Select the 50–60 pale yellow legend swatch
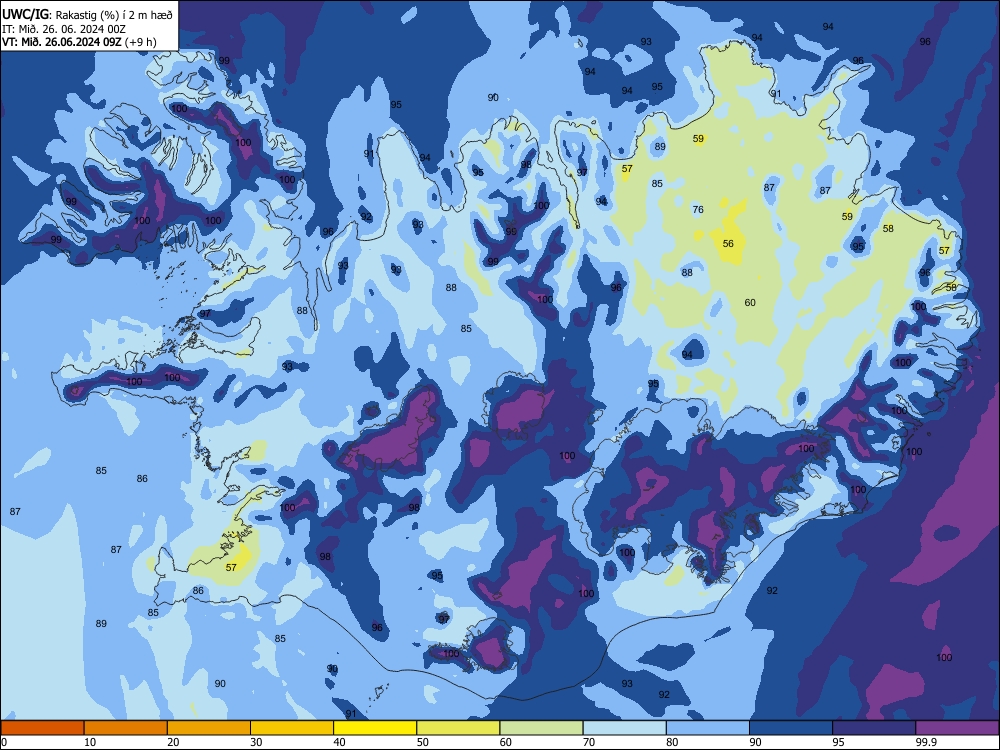Viewport: 1000px width, 750px height. click(x=458, y=728)
